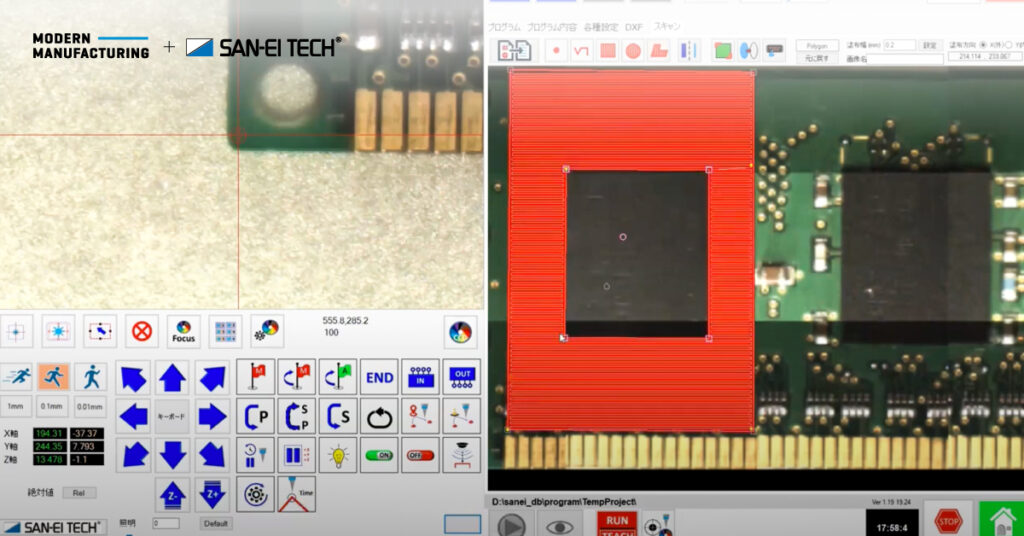Click the Default illumination button

(x=215, y=523)
